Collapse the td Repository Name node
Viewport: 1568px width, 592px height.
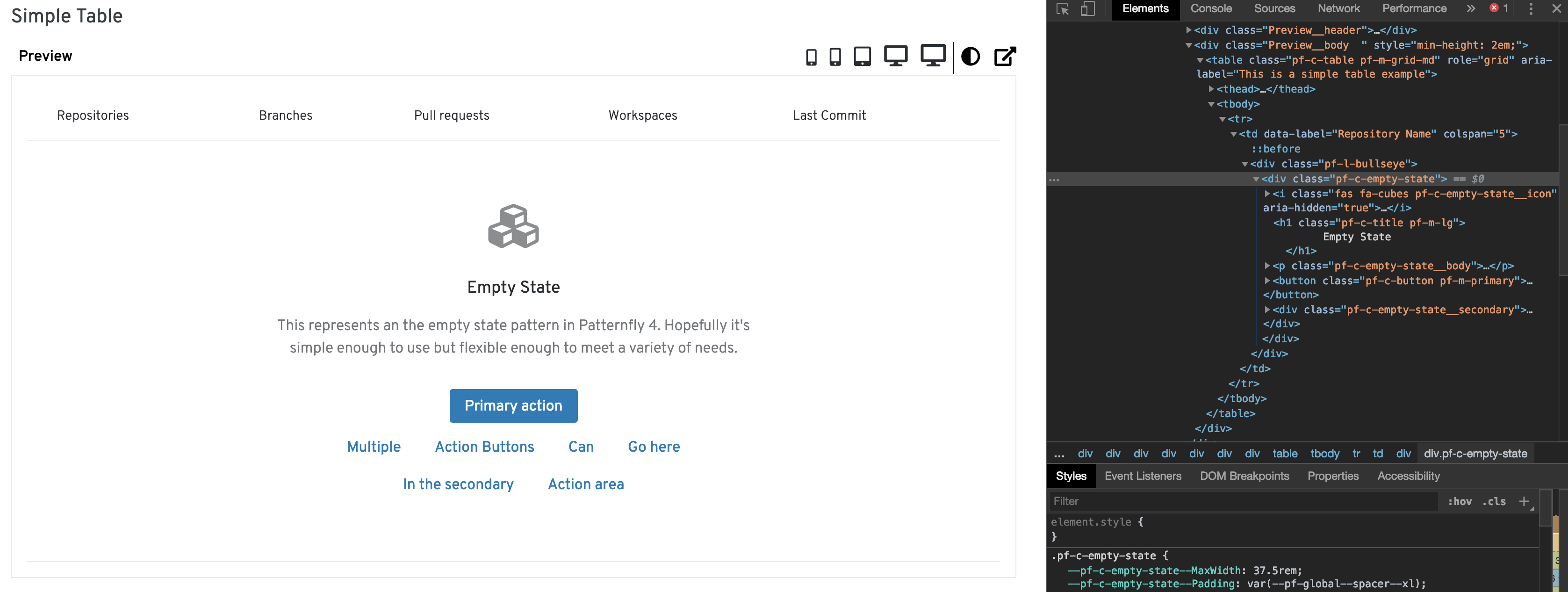(x=1233, y=134)
